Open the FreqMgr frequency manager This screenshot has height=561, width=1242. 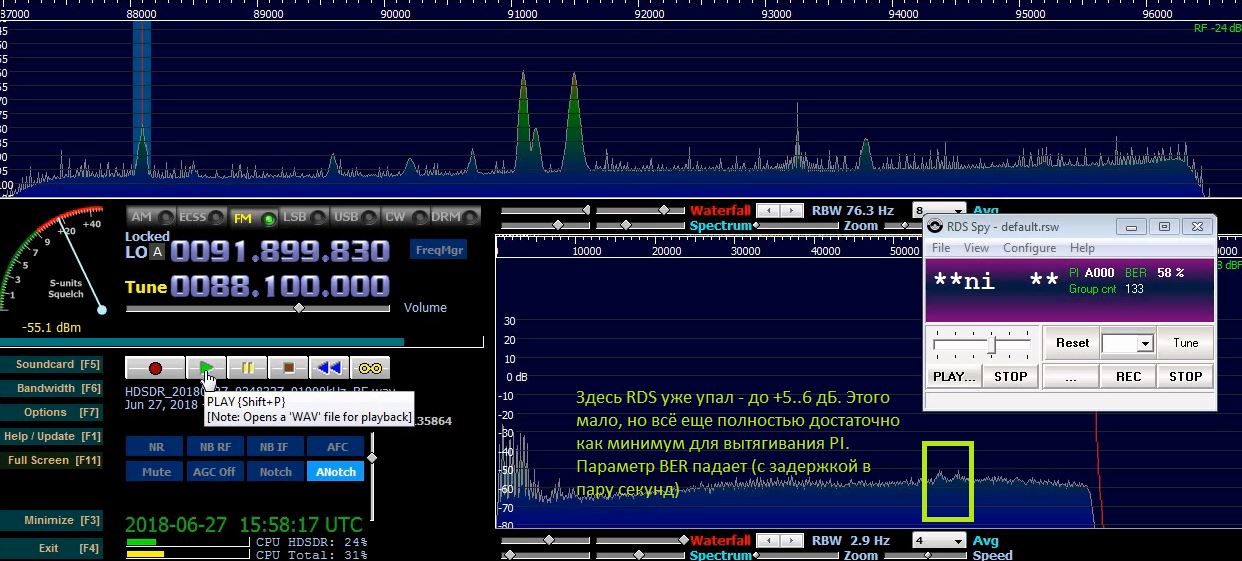coord(438,250)
